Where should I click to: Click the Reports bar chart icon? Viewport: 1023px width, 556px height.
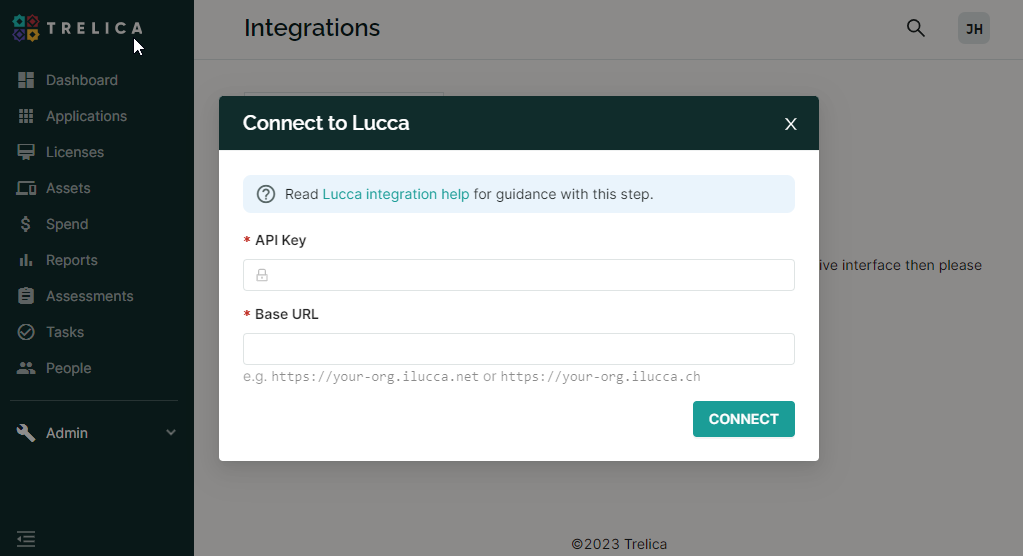(26, 260)
